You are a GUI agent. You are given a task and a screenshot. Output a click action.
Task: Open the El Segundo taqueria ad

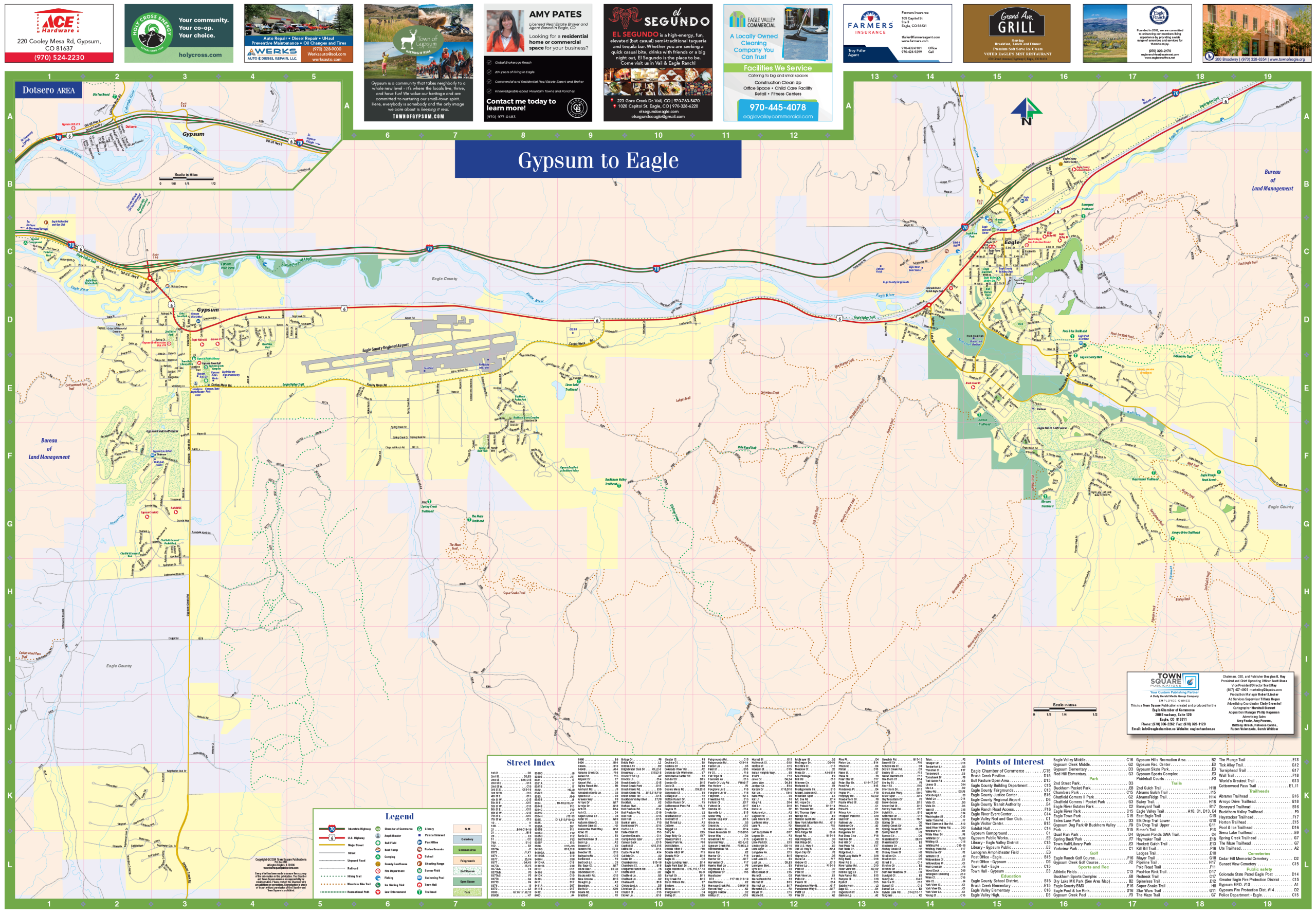coord(658,63)
